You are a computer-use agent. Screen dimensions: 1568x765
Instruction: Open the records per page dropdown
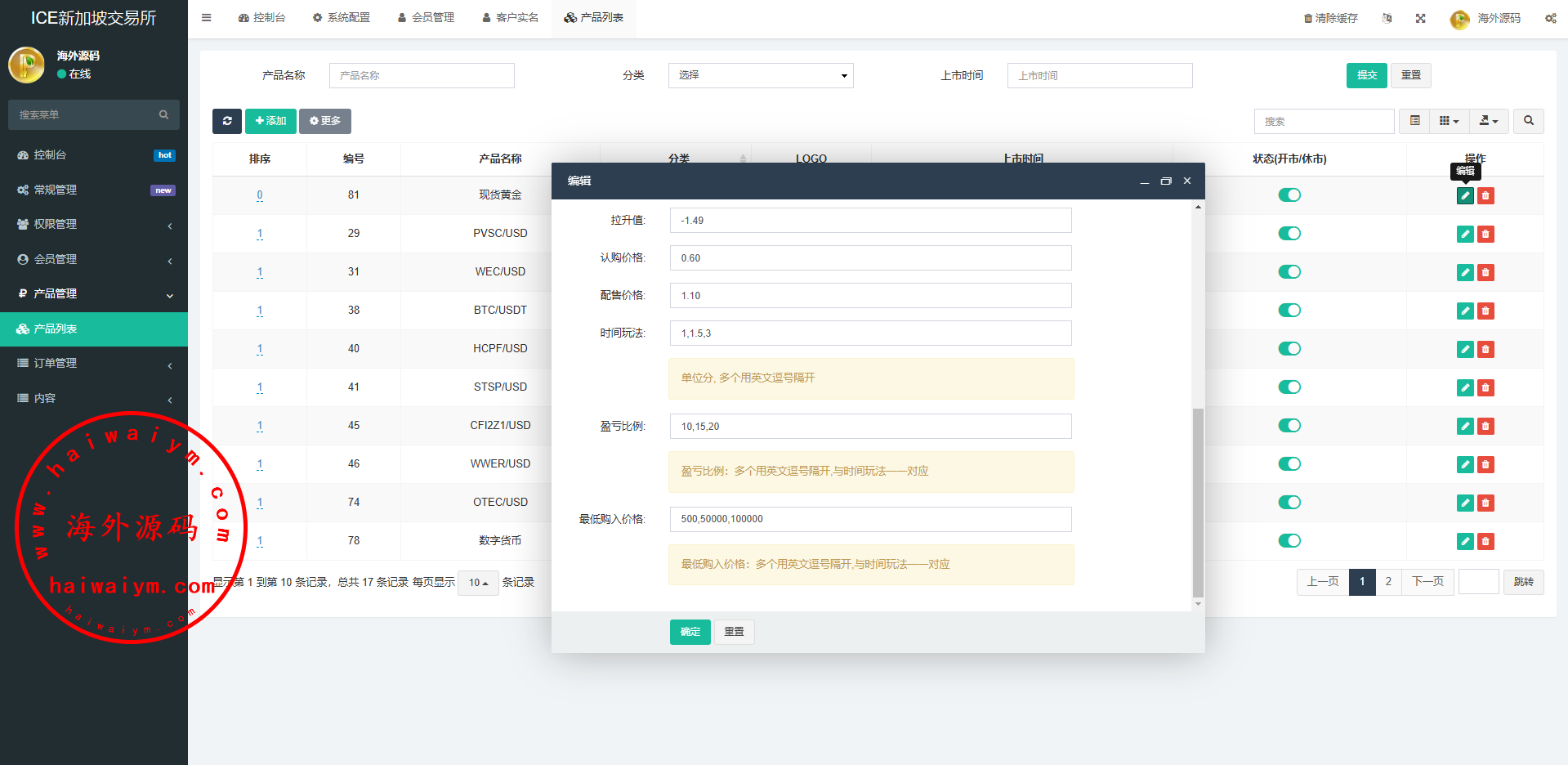478,583
